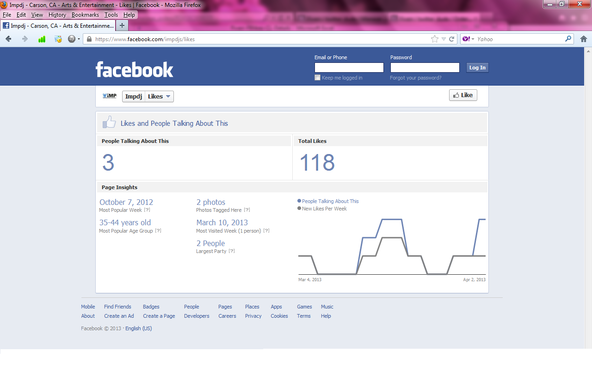The height and width of the screenshot is (370, 592).
Task: Open the Yahoo search engine selector
Action: (468, 39)
